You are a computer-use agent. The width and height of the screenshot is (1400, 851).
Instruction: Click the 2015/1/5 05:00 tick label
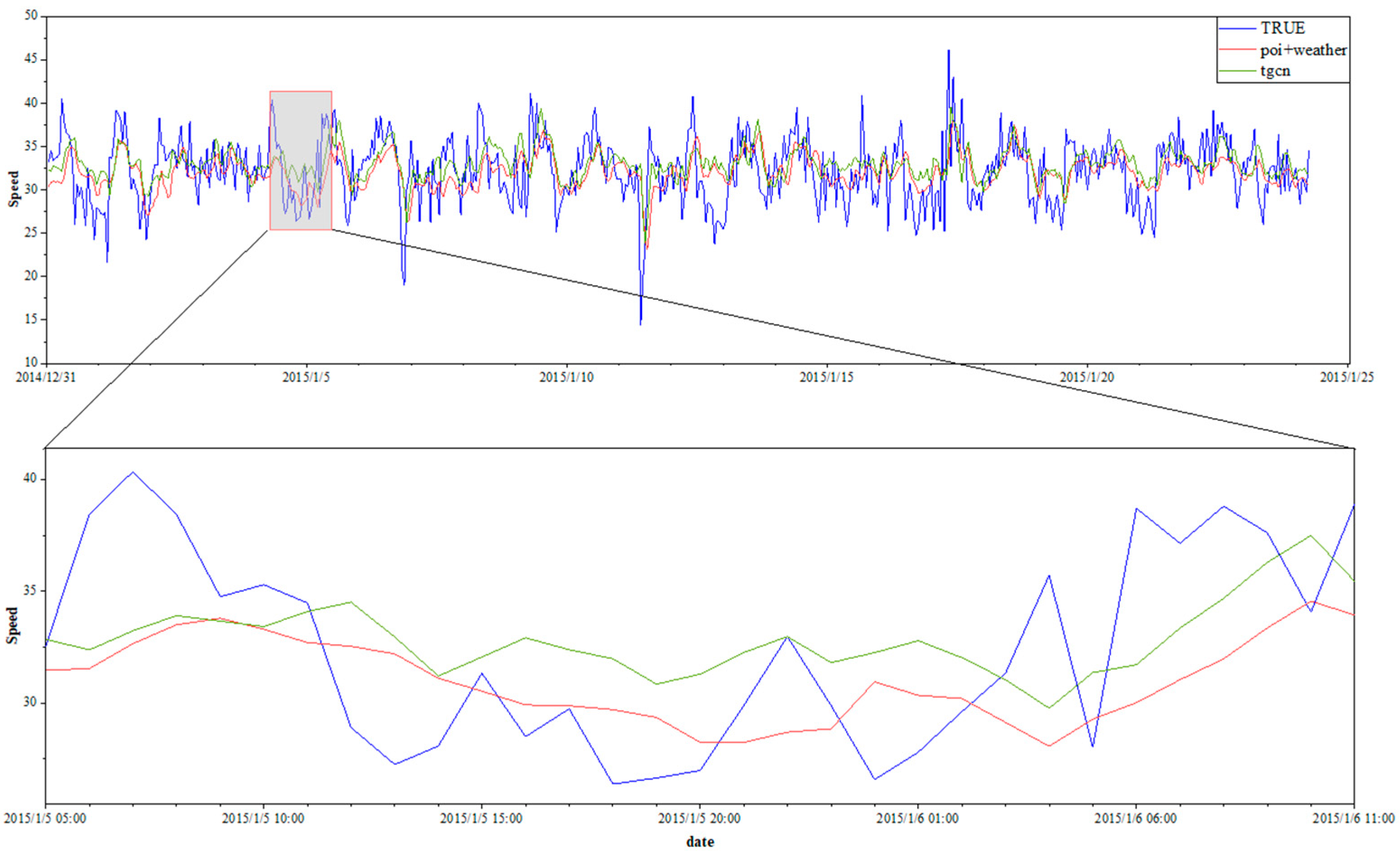click(x=46, y=818)
